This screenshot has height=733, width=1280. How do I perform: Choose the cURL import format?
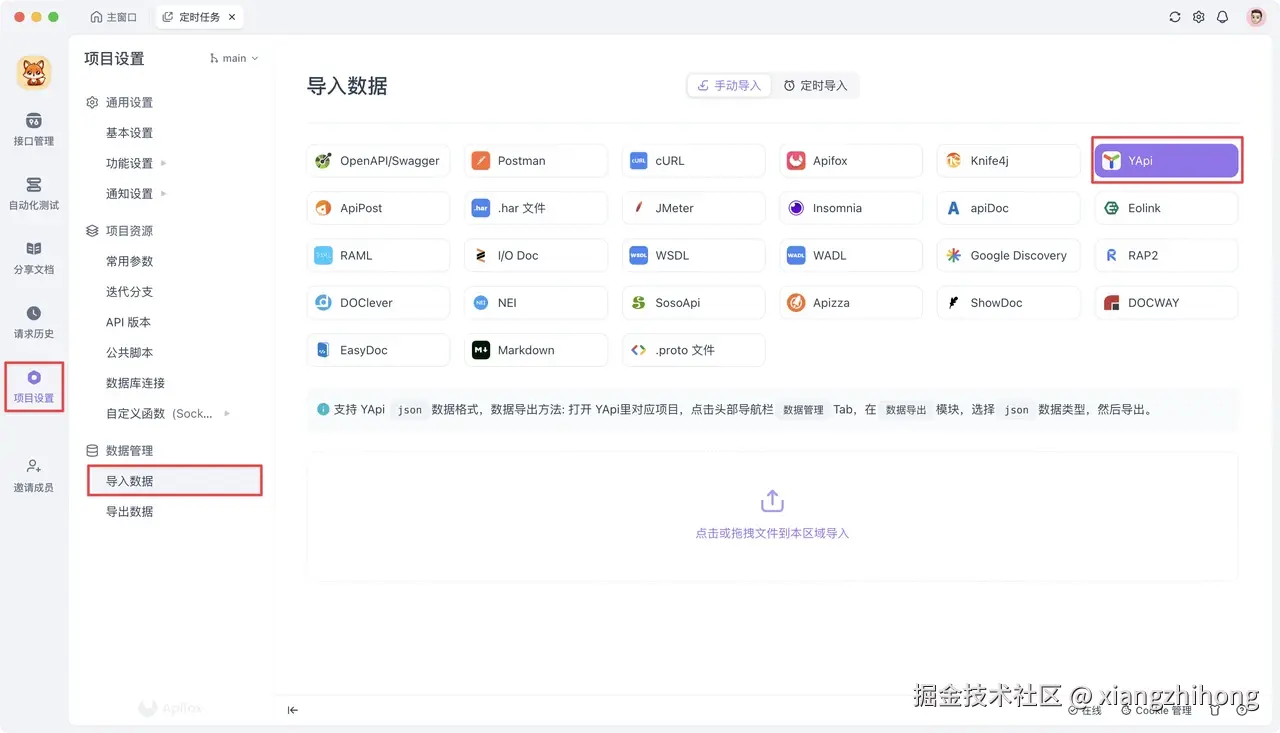(x=694, y=161)
